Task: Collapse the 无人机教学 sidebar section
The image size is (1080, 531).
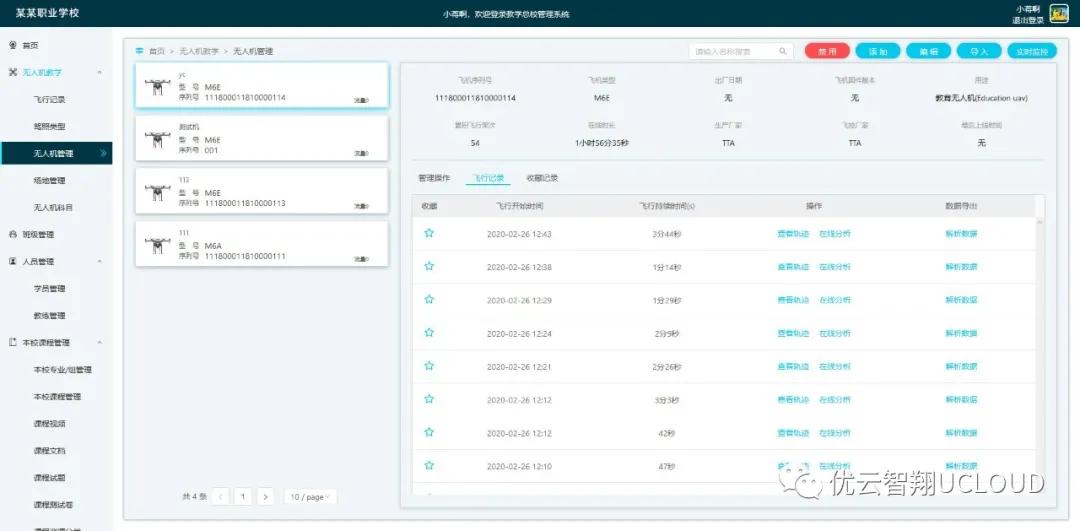Action: click(x=99, y=72)
